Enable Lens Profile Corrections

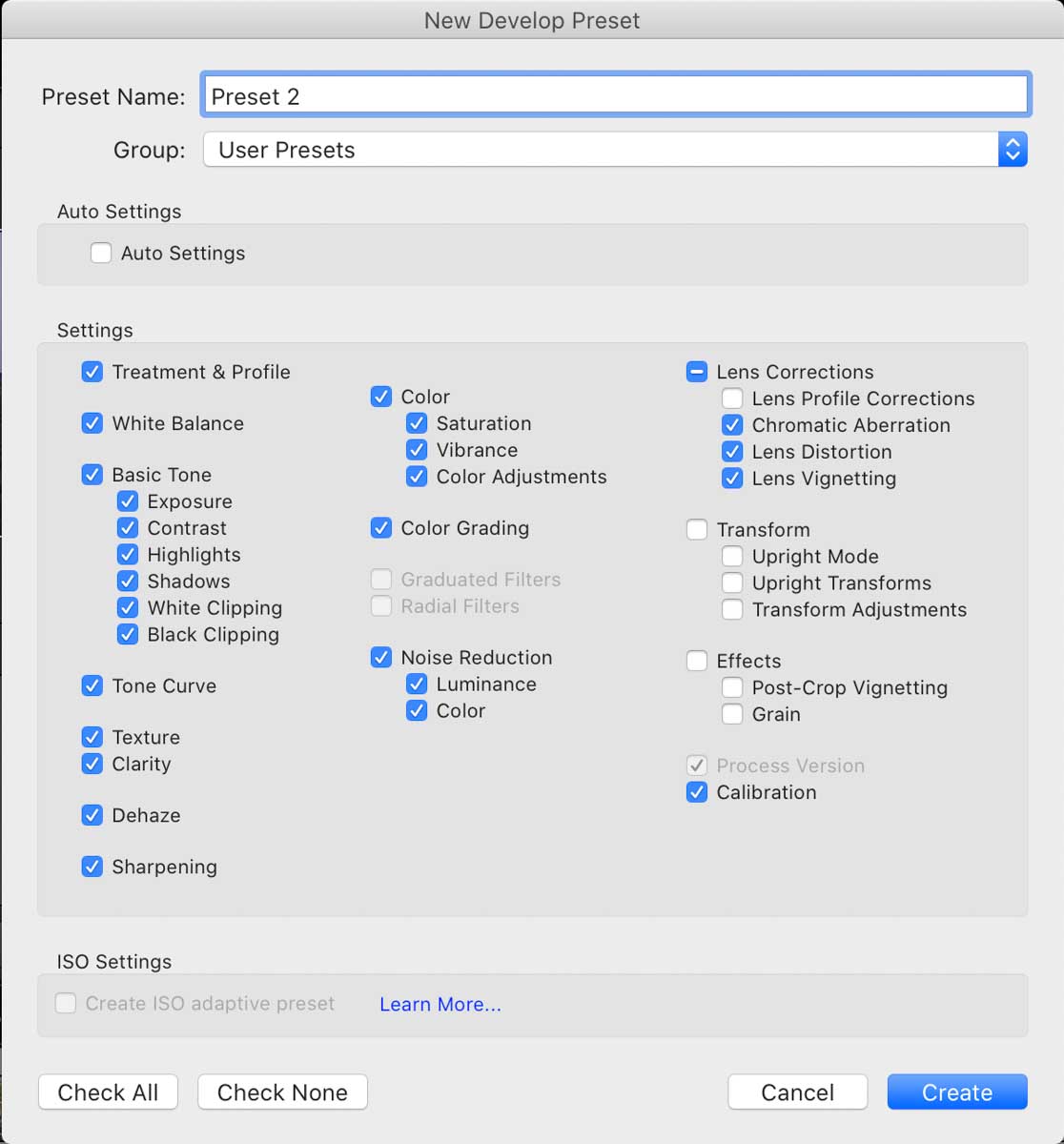[732, 398]
